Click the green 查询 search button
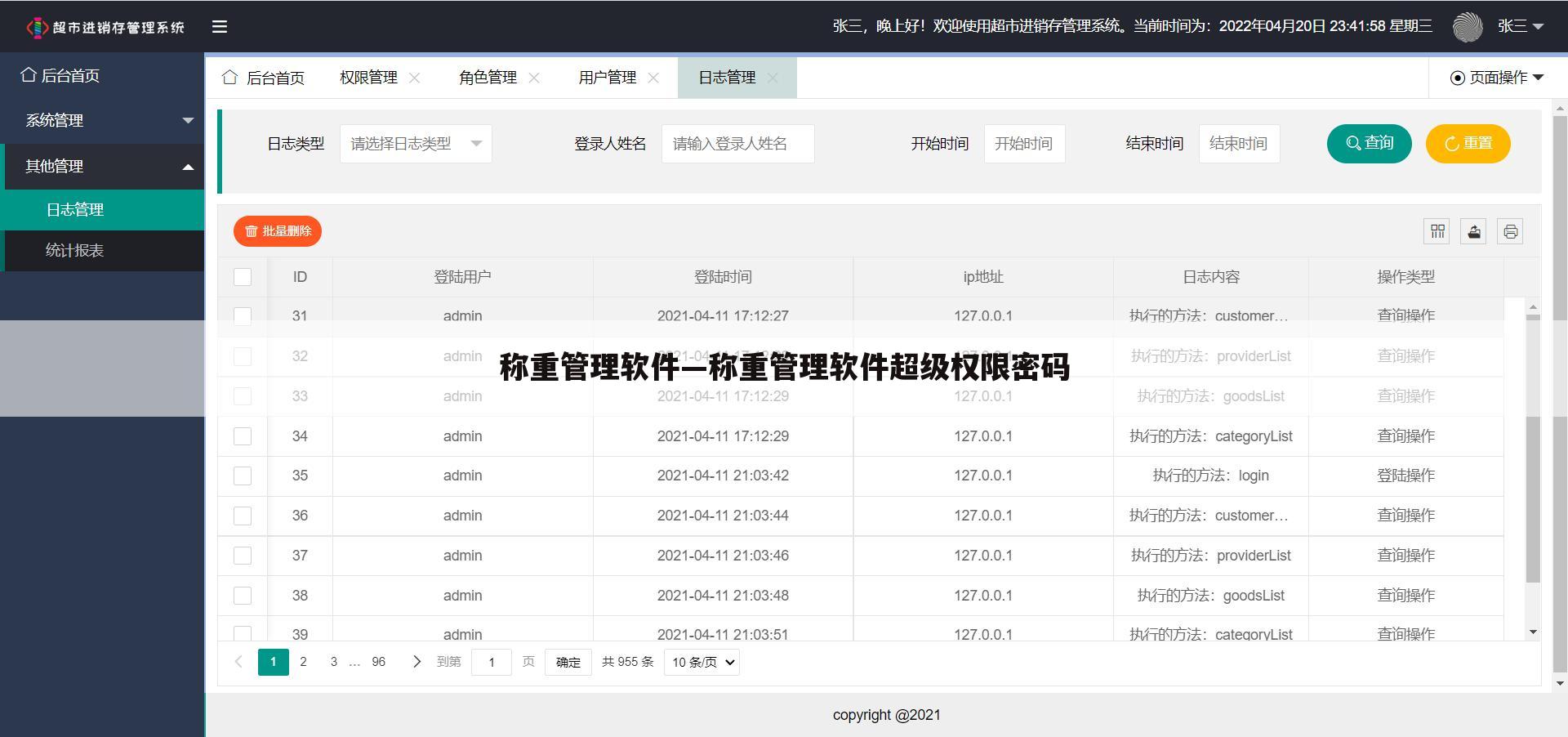Viewport: 1568px width, 737px height. pos(1369,144)
